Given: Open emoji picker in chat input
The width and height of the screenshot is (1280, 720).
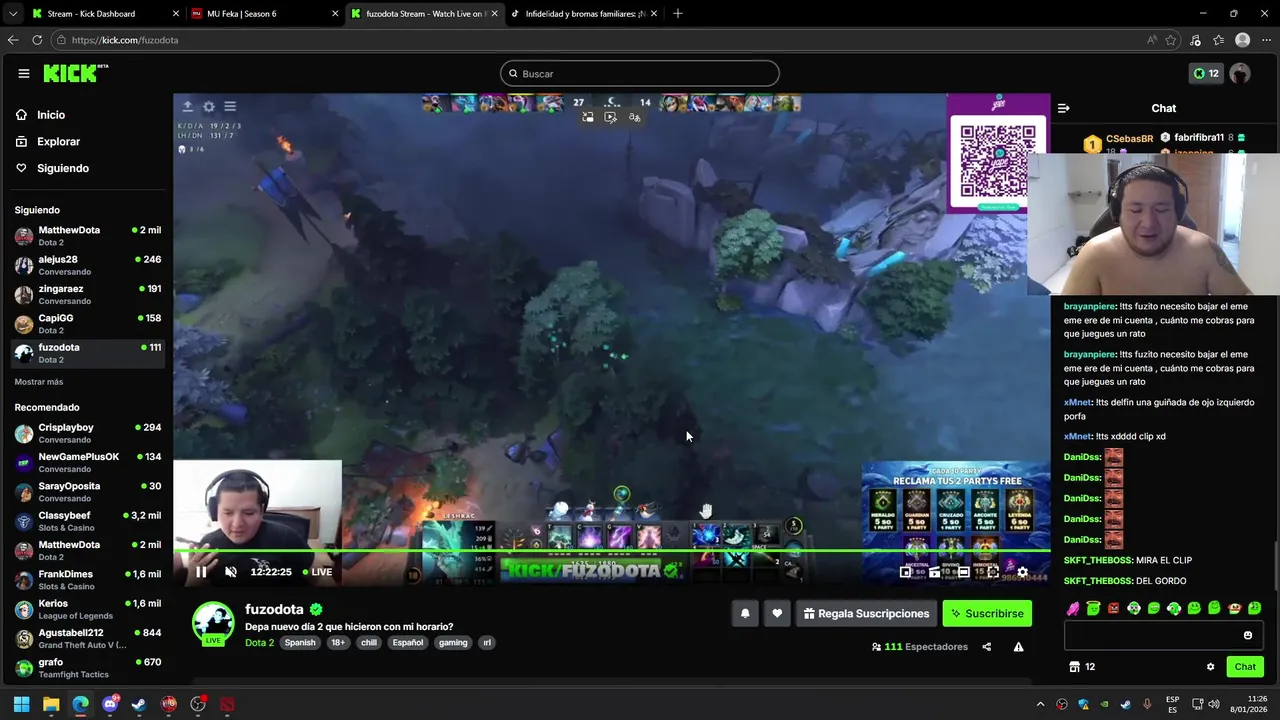Looking at the screenshot, I should coord(1247,635).
